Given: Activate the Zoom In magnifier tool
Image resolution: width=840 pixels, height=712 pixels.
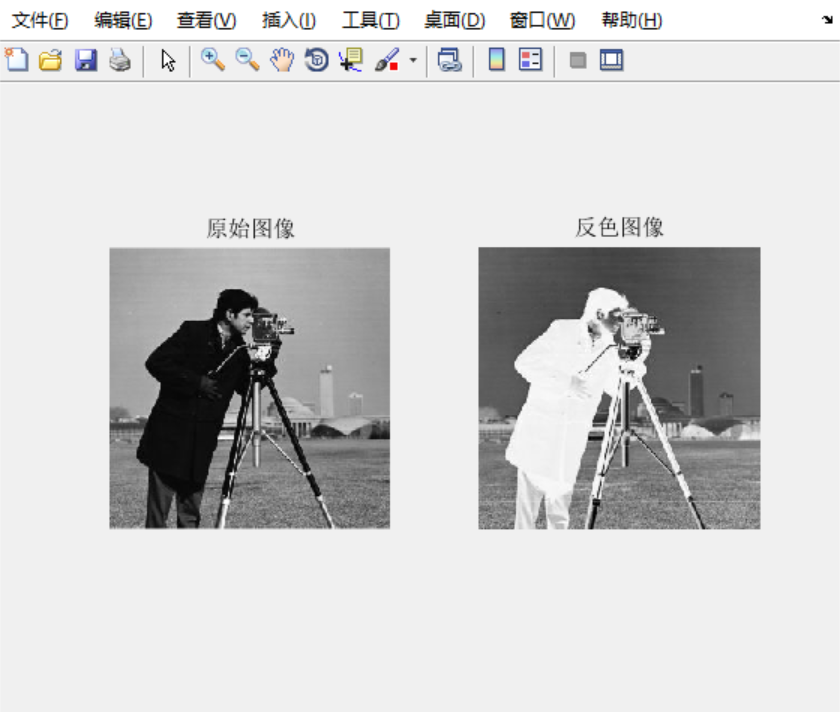Looking at the screenshot, I should click(213, 59).
